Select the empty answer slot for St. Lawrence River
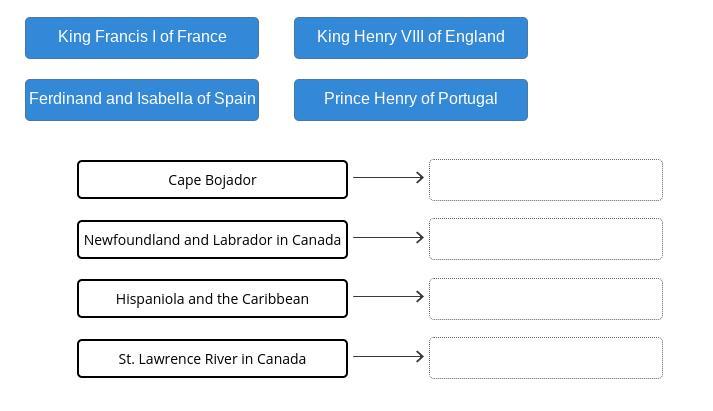The image size is (713, 411). (546, 358)
